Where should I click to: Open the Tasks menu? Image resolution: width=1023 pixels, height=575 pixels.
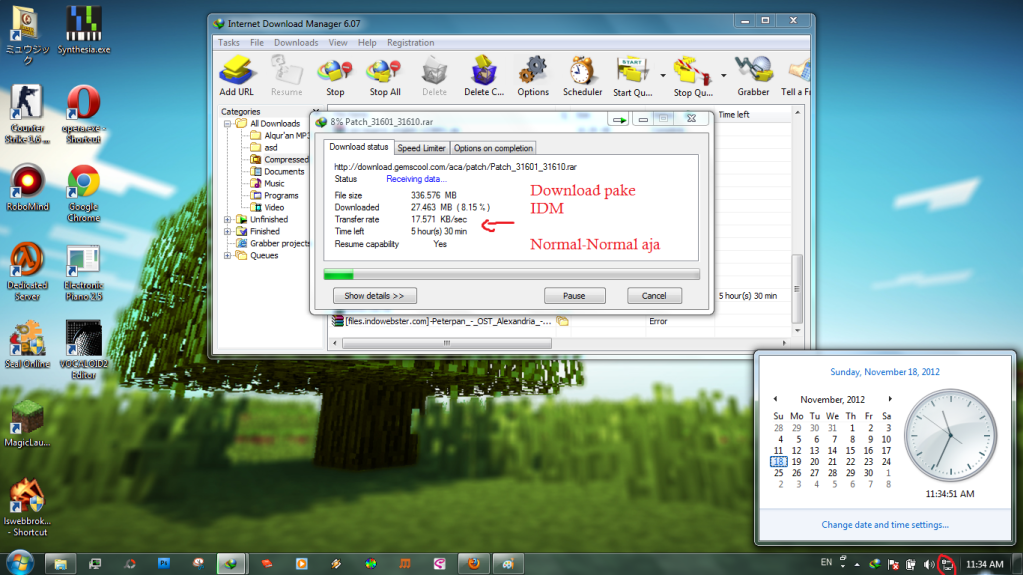pyautogui.click(x=228, y=42)
